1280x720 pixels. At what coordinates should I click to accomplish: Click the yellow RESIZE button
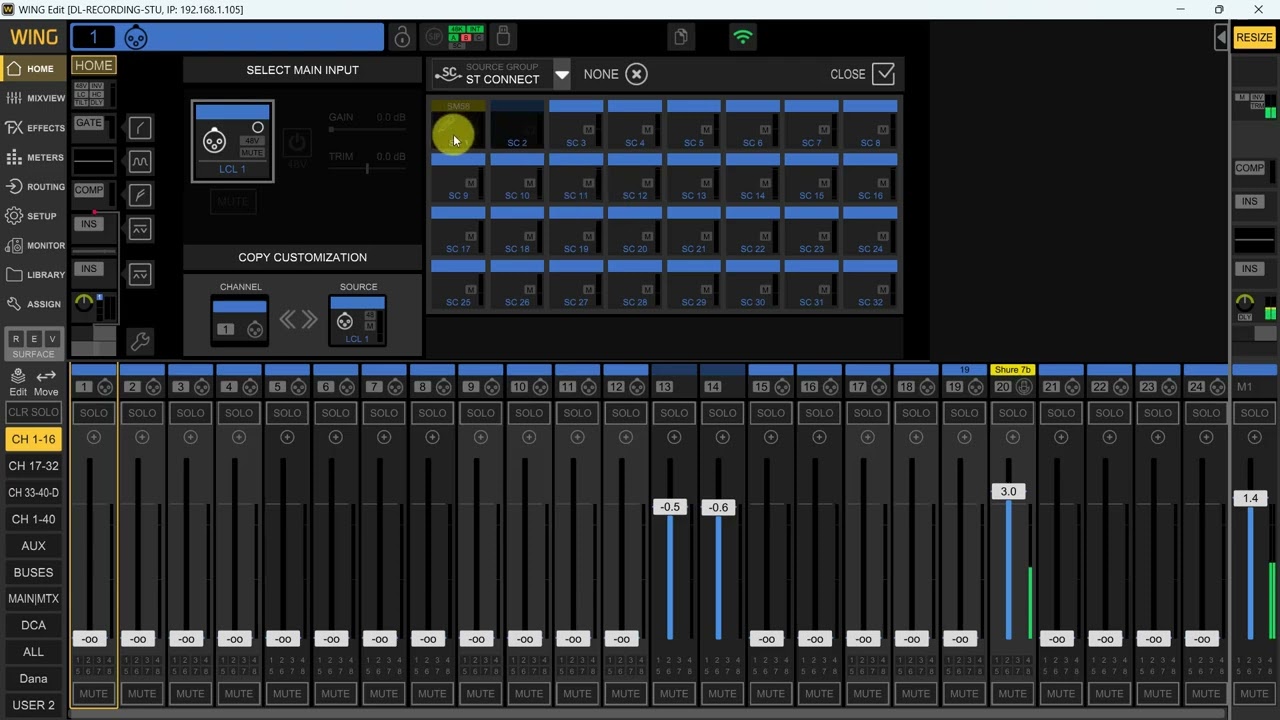pos(1254,37)
